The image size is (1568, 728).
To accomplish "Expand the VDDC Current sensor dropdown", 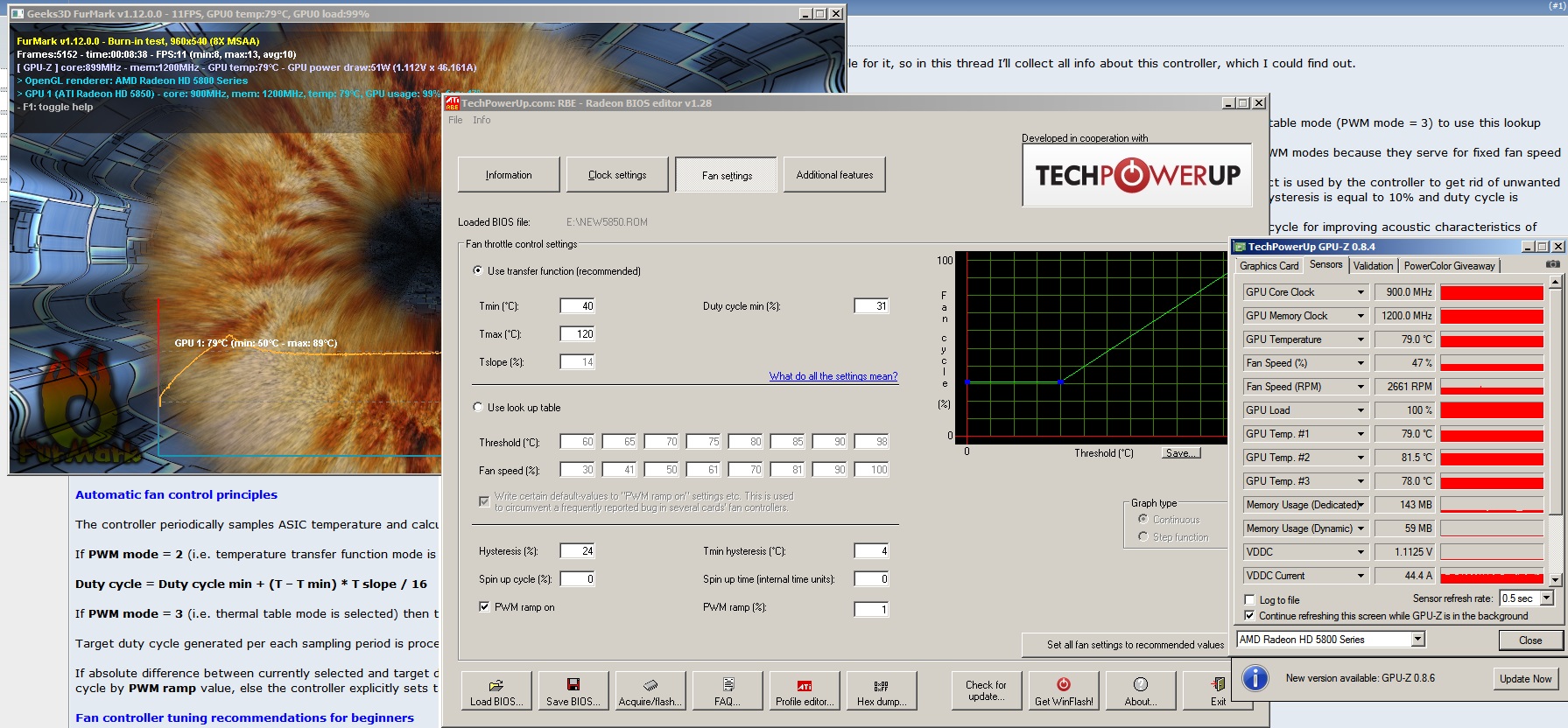I will [1361, 576].
